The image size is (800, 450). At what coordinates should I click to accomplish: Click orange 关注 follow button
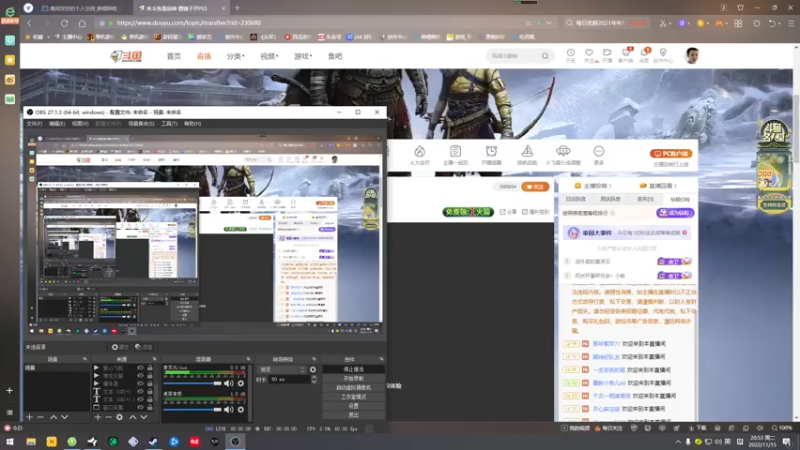pos(535,187)
